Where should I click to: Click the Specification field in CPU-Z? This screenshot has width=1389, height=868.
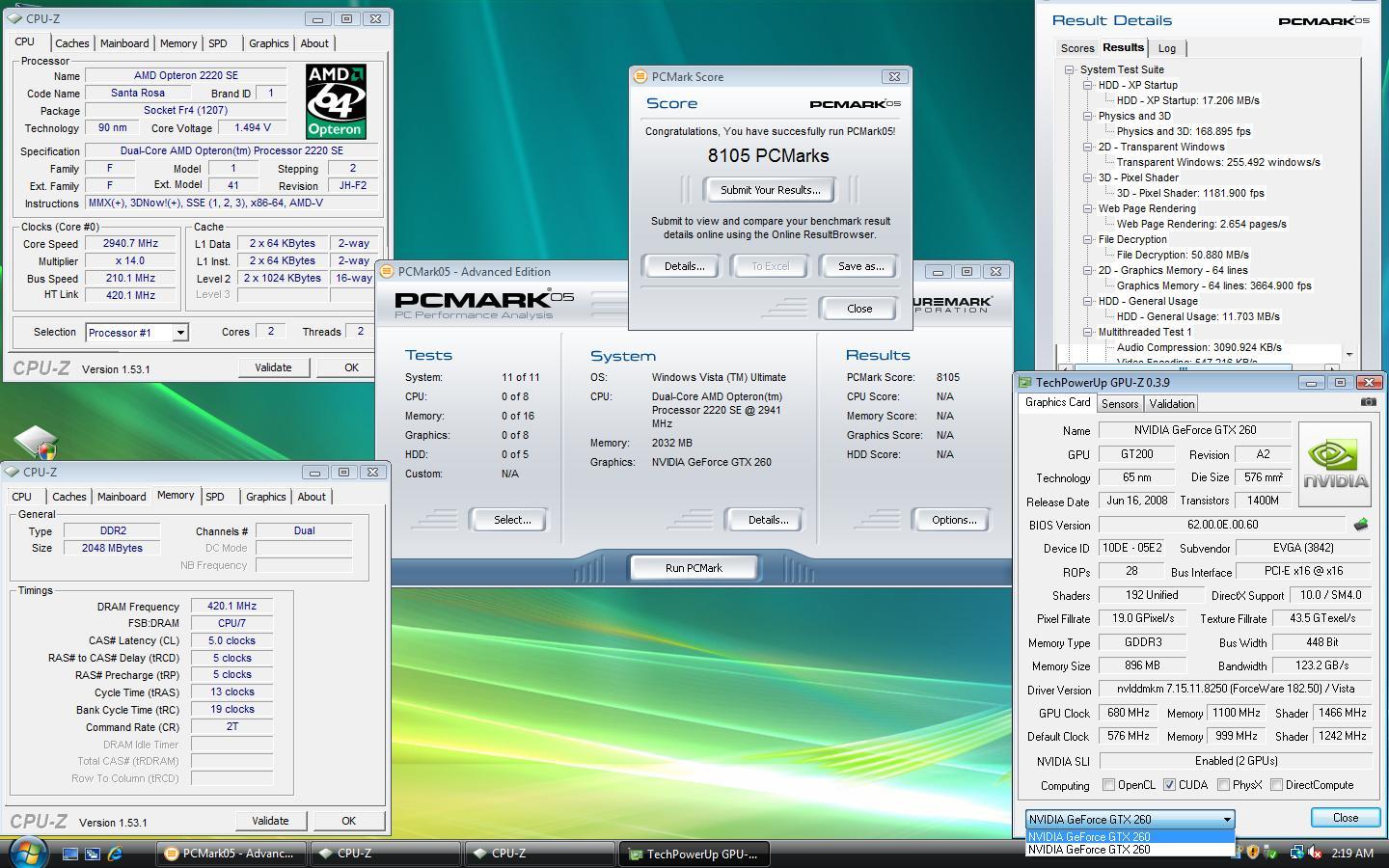(231, 150)
